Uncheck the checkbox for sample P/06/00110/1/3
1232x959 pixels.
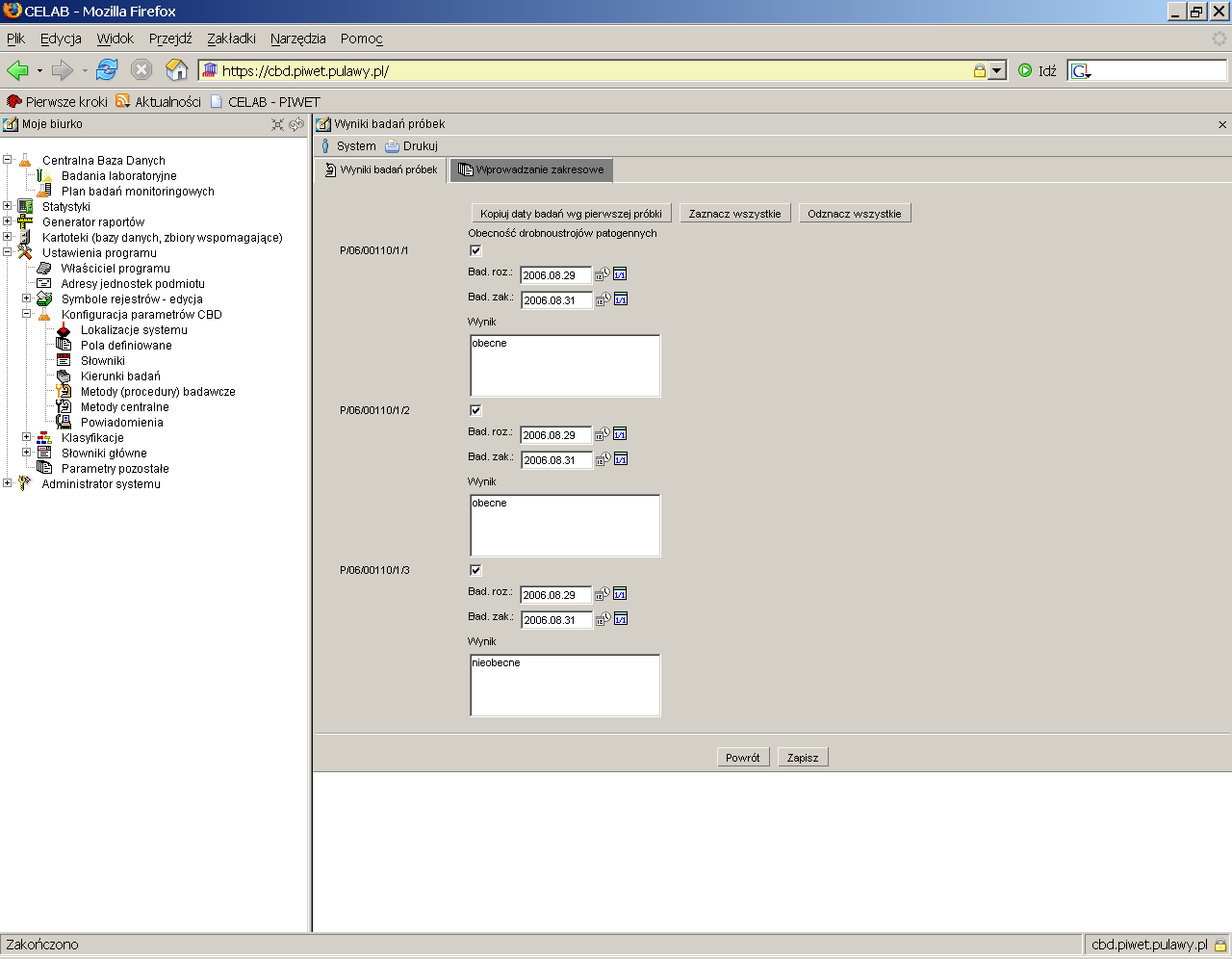coord(475,570)
